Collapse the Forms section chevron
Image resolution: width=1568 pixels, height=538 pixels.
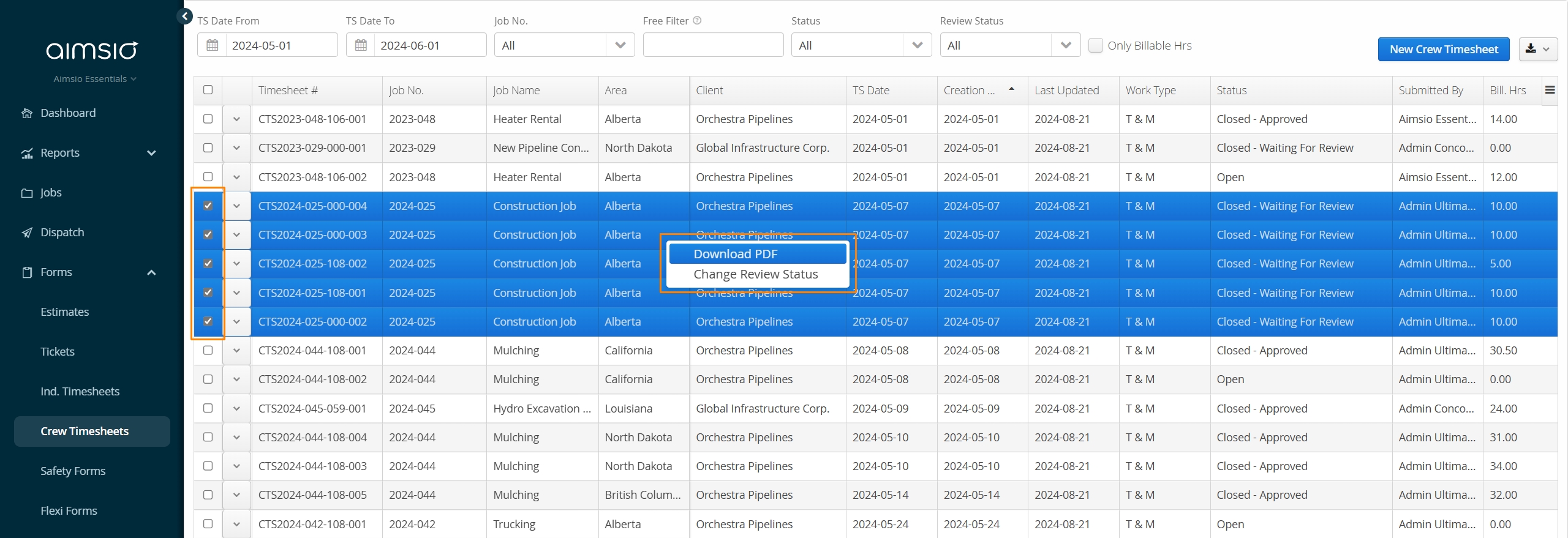click(151, 272)
